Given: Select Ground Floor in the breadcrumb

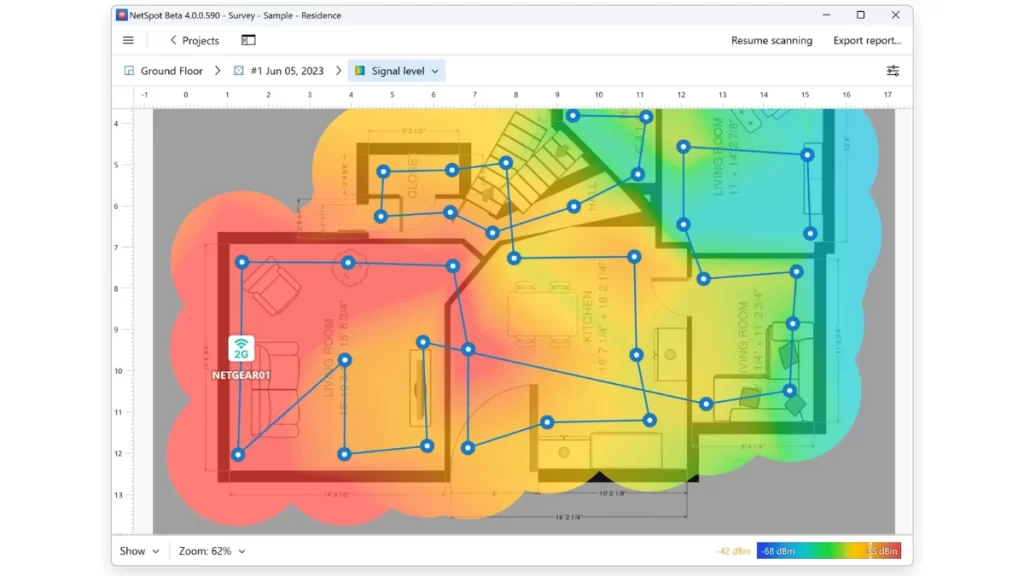Looking at the screenshot, I should click(x=170, y=70).
